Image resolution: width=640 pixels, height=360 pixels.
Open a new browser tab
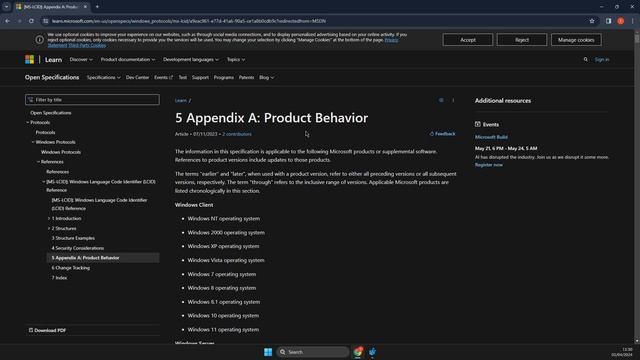(x=97, y=7)
